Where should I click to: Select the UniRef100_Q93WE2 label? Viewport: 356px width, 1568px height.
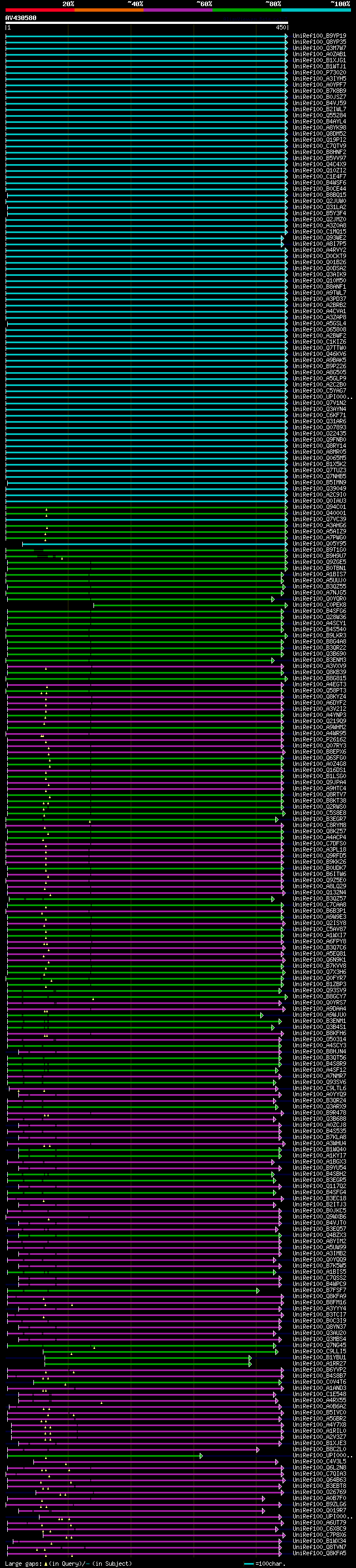pos(319,238)
